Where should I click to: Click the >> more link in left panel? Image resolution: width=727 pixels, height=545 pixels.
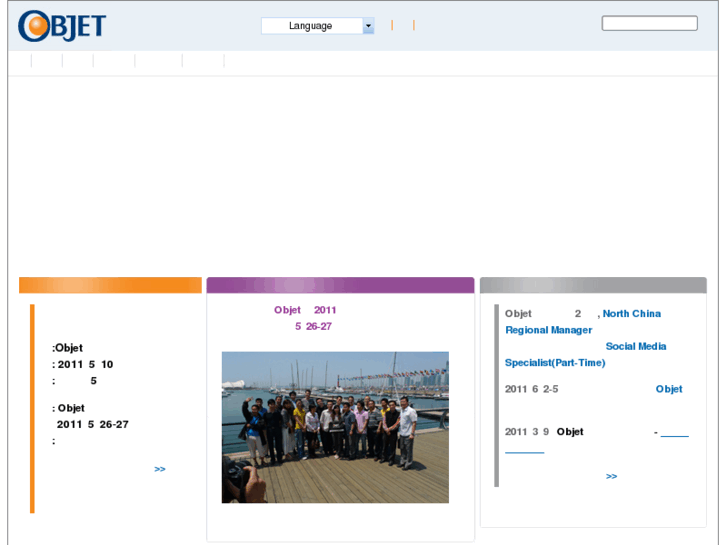(x=160, y=469)
